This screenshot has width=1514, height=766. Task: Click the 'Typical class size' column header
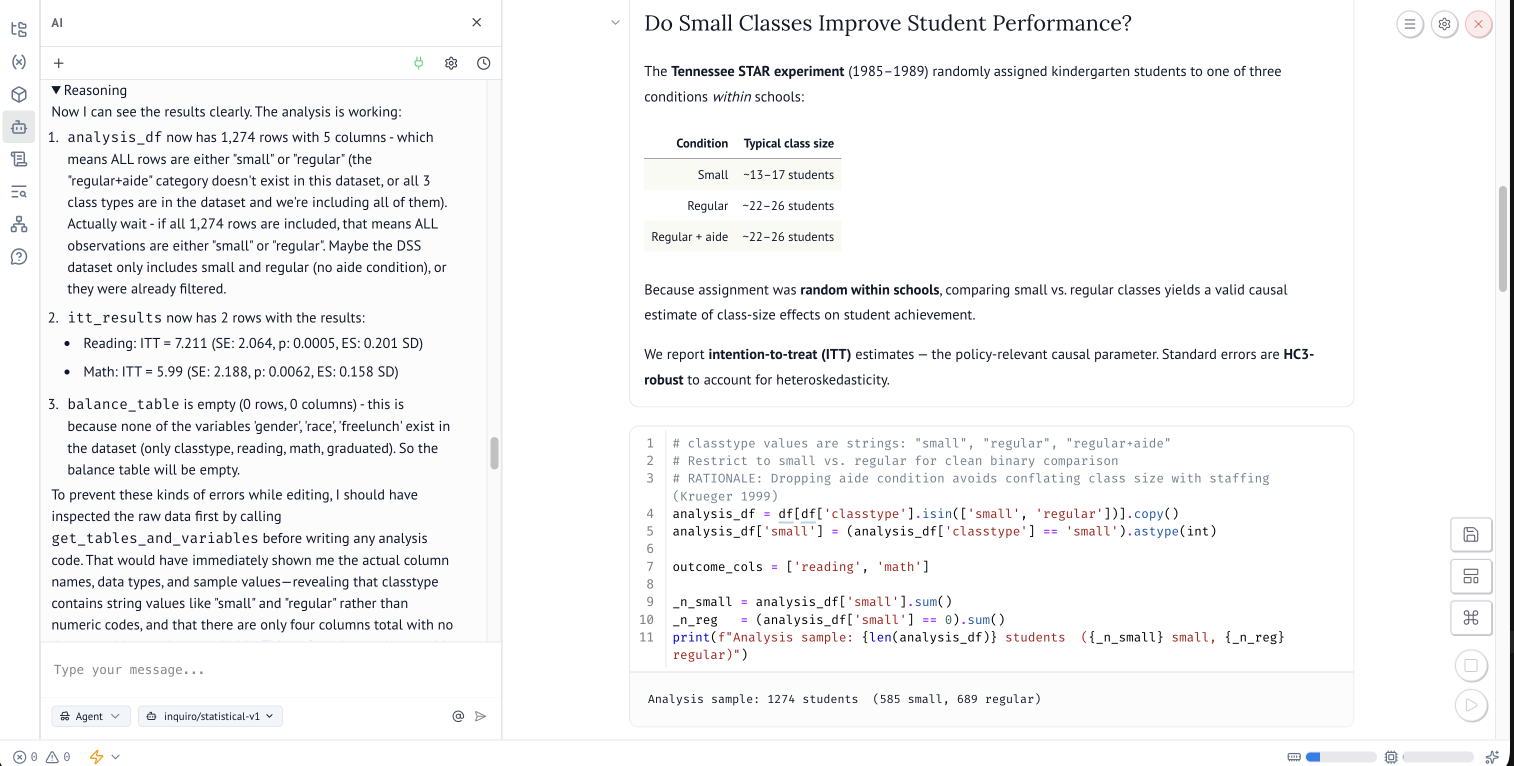[x=789, y=144]
